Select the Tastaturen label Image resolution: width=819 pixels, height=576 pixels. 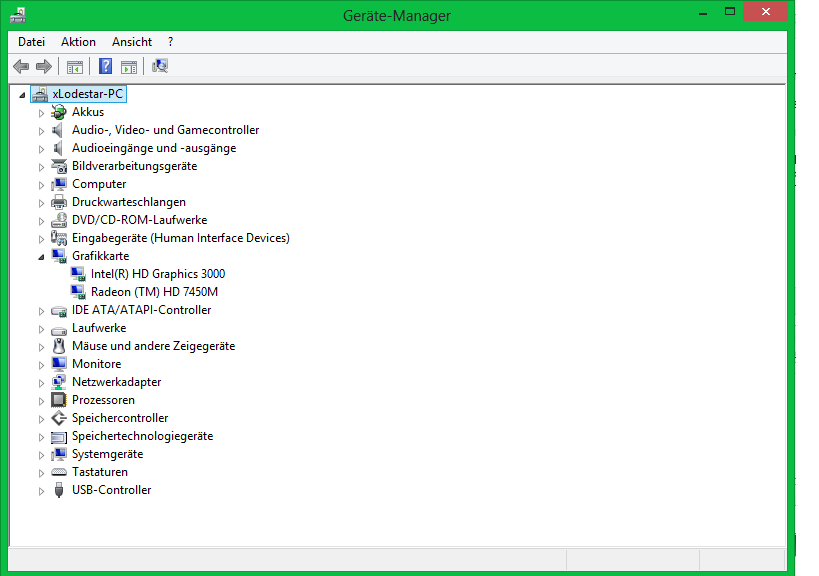[100, 472]
